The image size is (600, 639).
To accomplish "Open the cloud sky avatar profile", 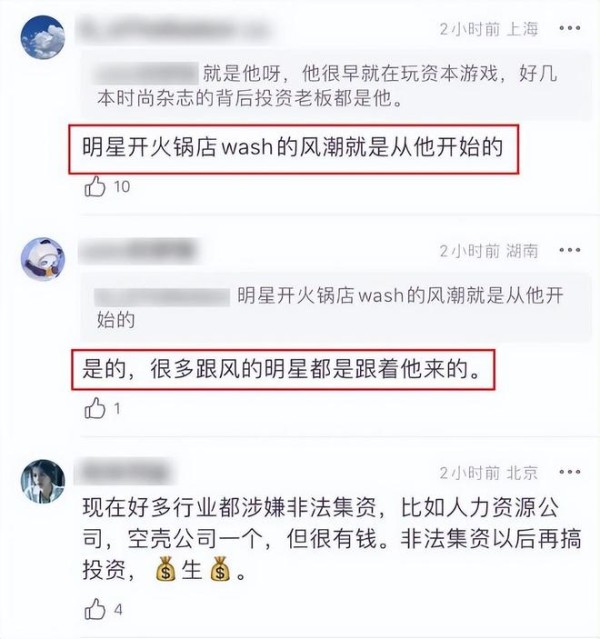I will (x=43, y=37).
